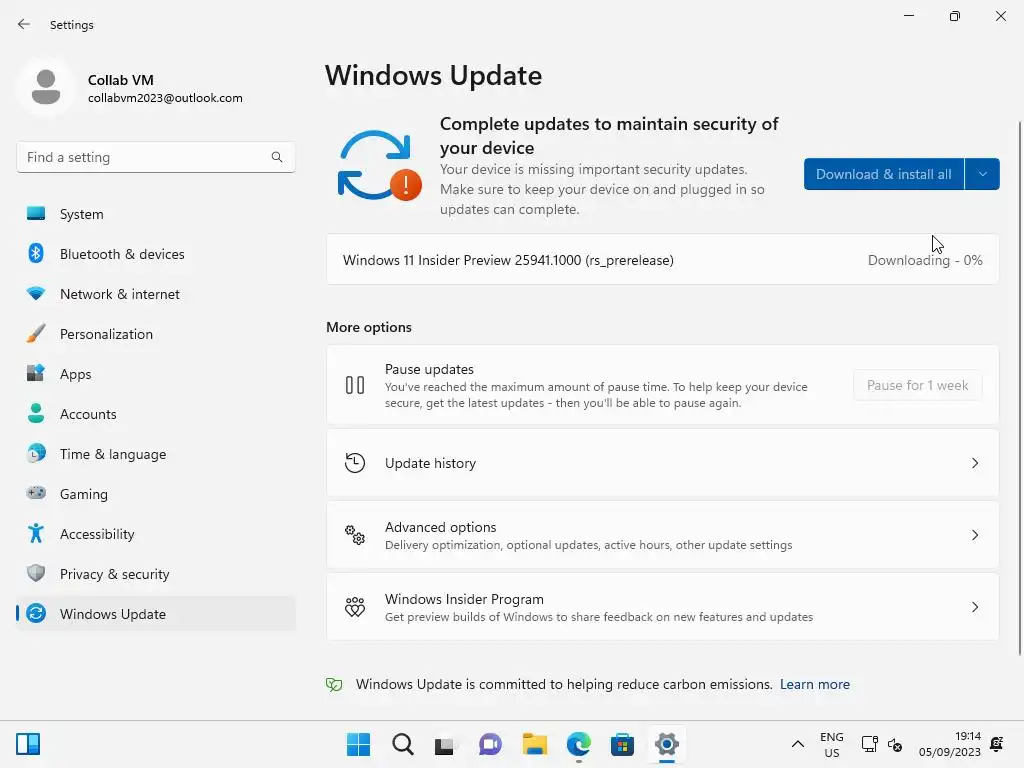The width and height of the screenshot is (1024, 768).
Task: Select the Gaming controller icon
Action: tap(36, 493)
